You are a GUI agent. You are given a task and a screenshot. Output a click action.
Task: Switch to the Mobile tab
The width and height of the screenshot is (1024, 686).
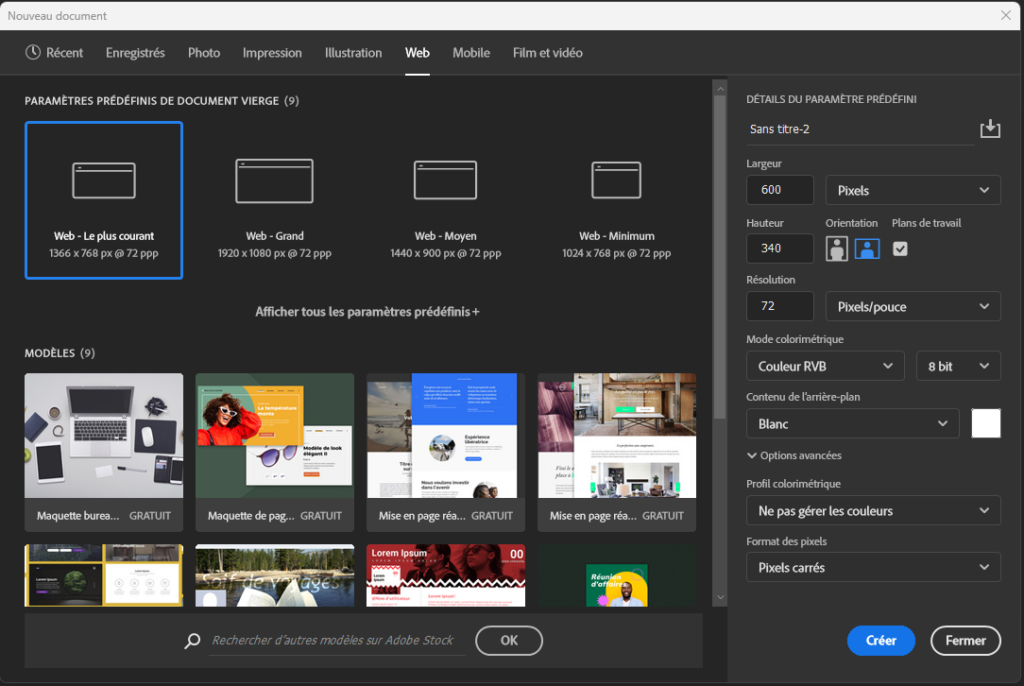tap(471, 53)
